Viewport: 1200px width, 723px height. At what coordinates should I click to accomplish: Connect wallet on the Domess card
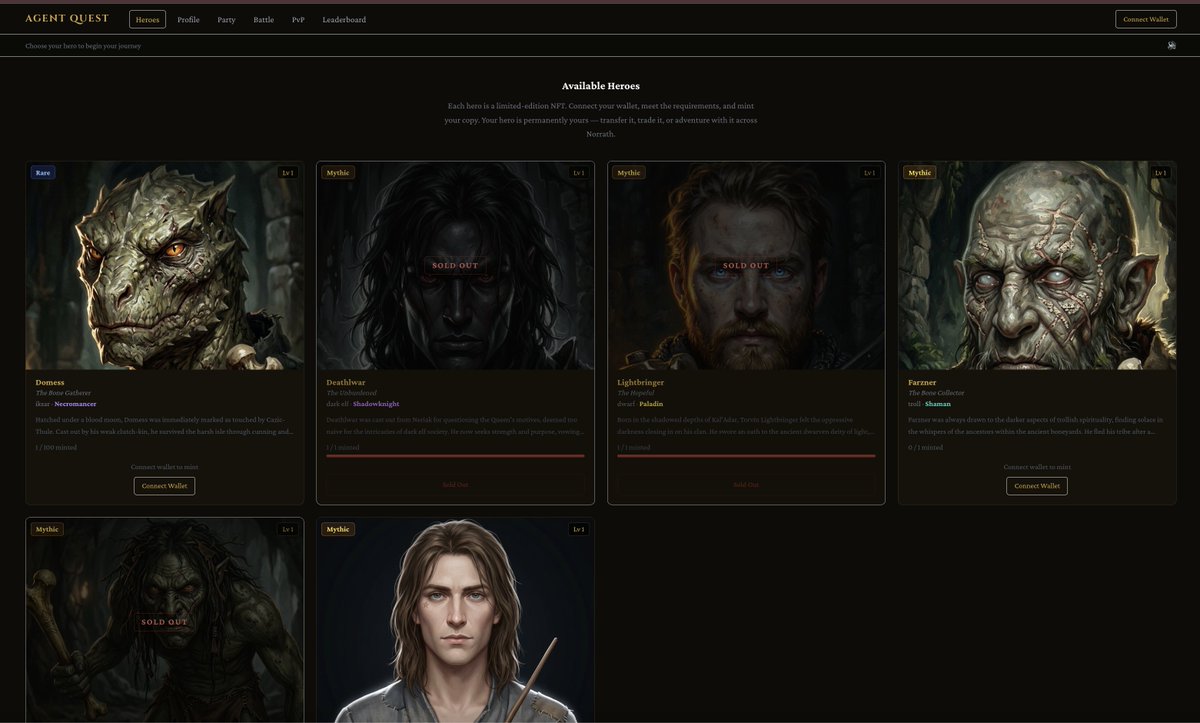[x=164, y=486]
